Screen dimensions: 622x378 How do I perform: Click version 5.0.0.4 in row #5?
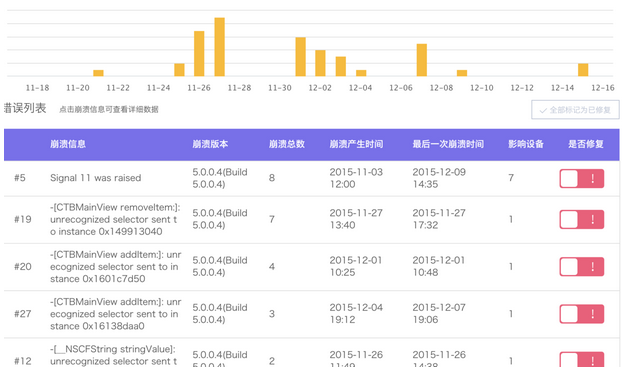(220, 178)
